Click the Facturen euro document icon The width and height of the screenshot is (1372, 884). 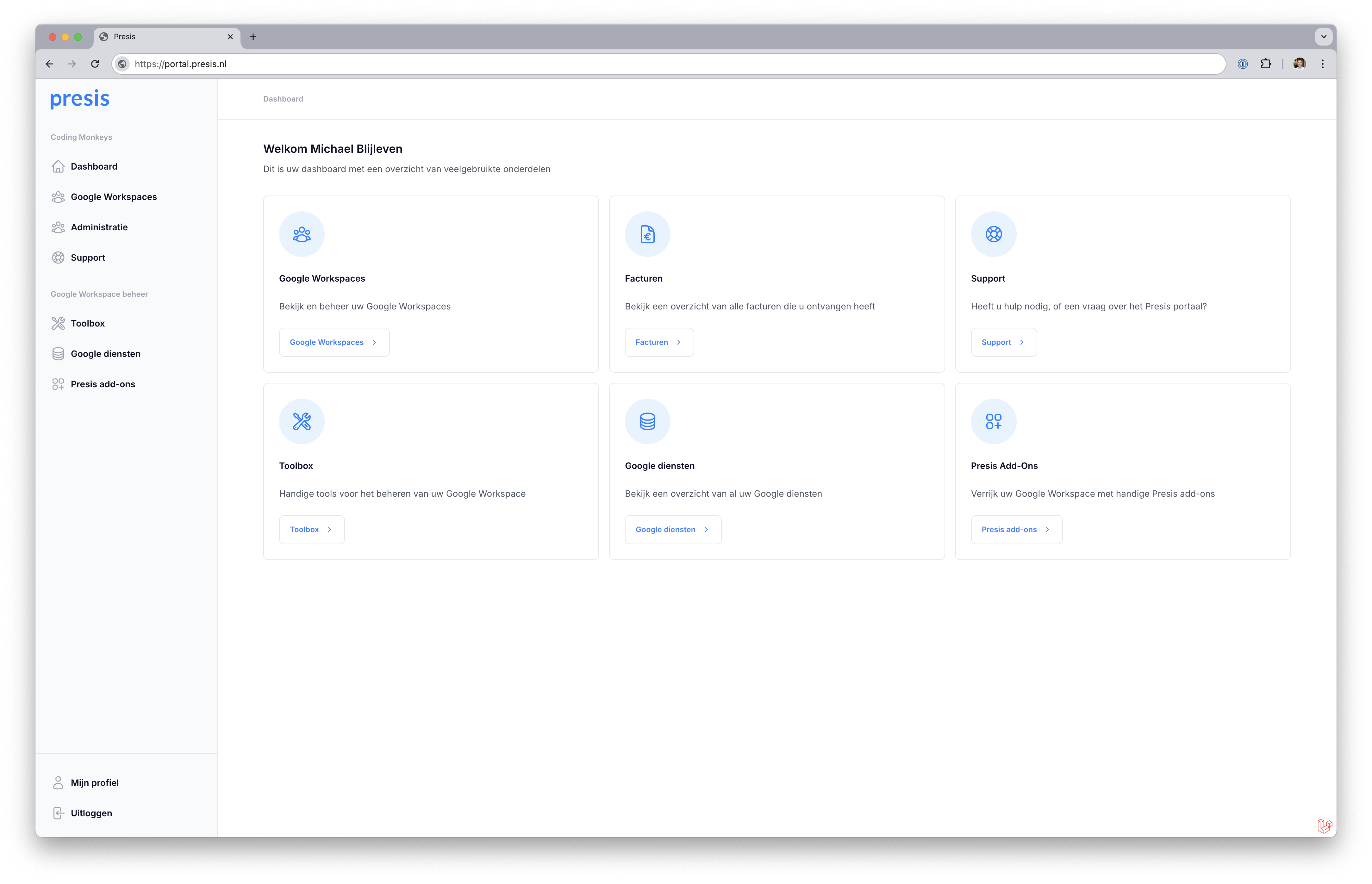(647, 234)
